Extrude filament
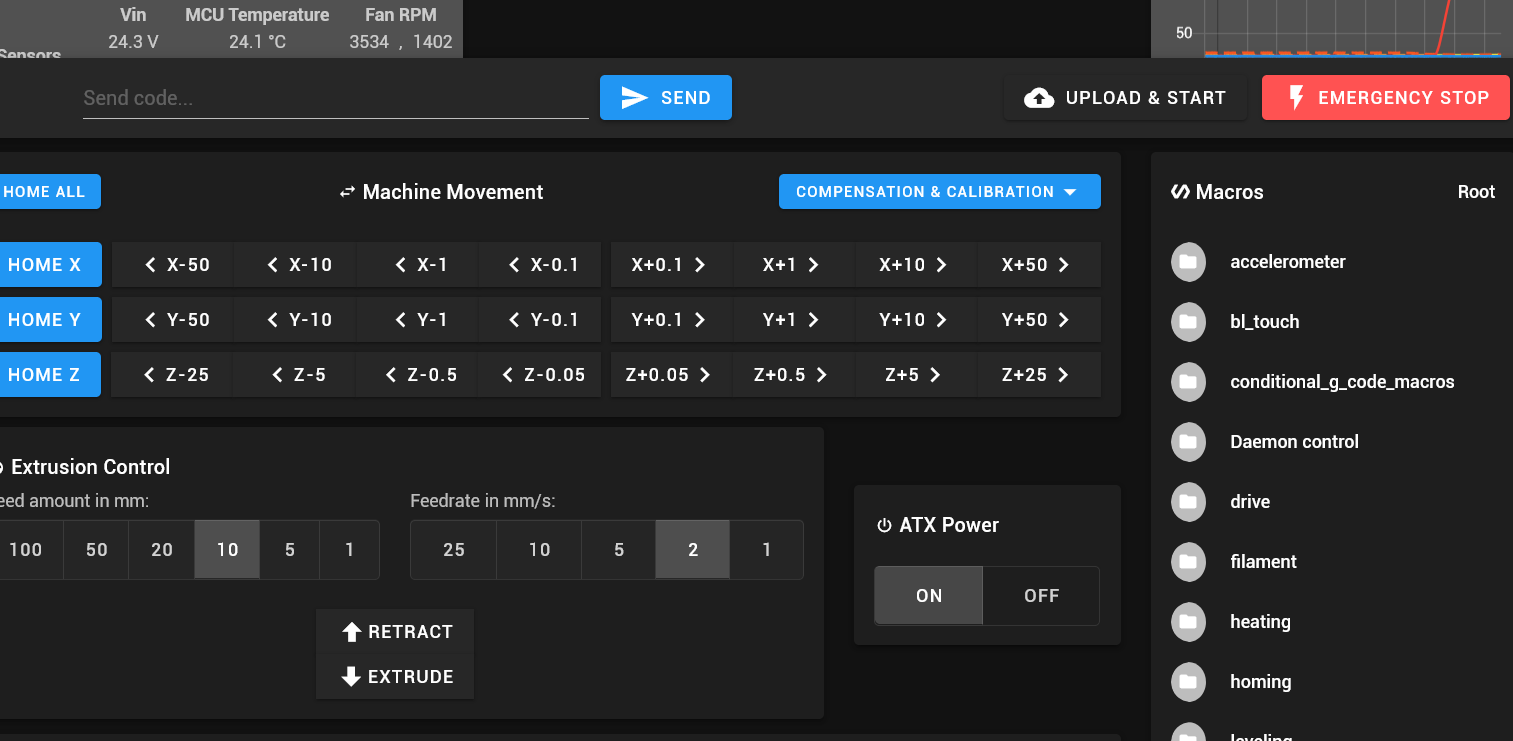 (395, 677)
